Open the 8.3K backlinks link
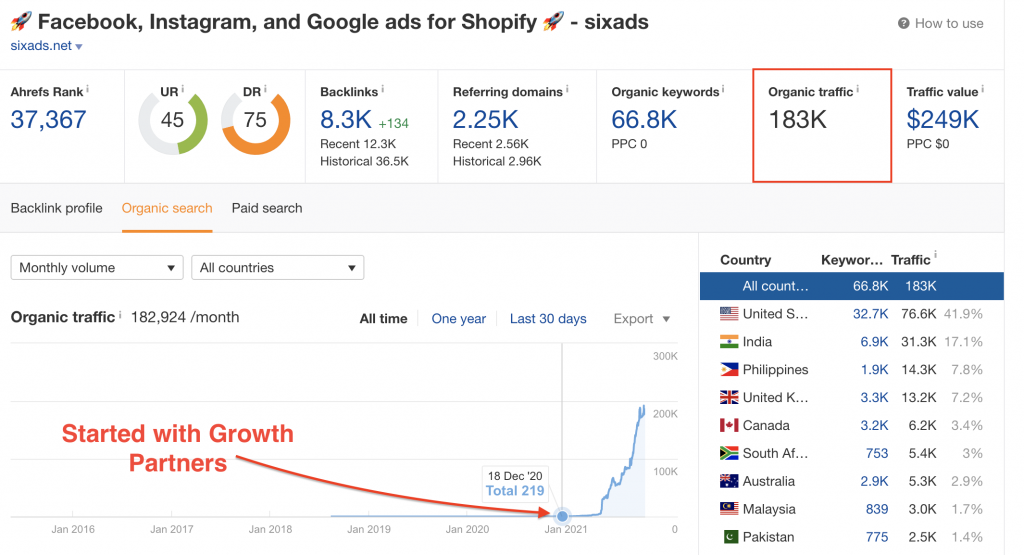The image size is (1024, 555). (345, 119)
